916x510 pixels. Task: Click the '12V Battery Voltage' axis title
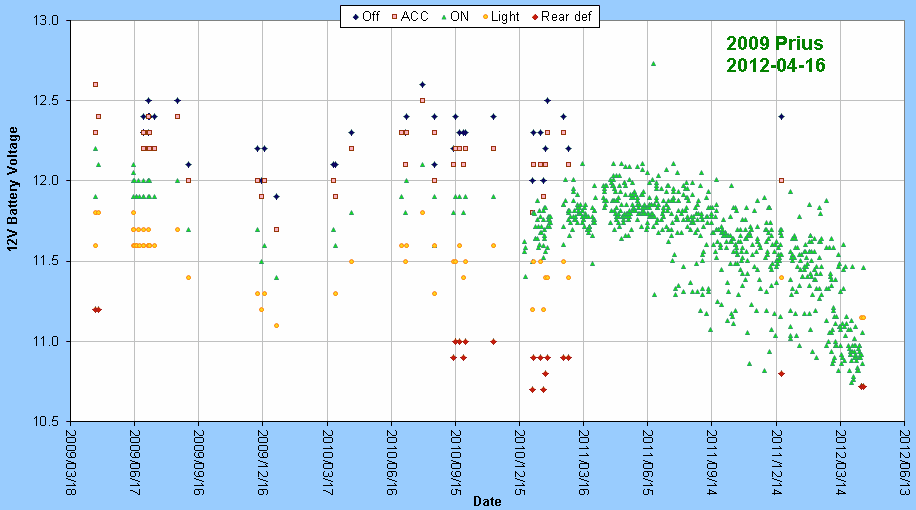13,189
